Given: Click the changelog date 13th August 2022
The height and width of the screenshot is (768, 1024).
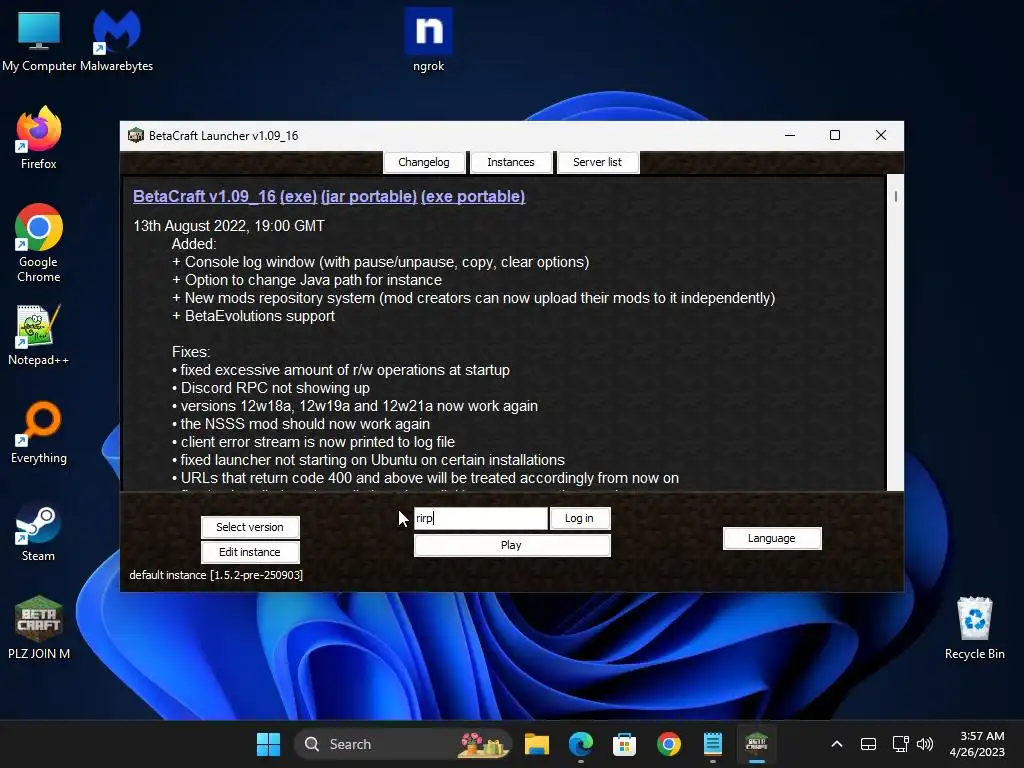Looking at the screenshot, I should pos(229,226).
